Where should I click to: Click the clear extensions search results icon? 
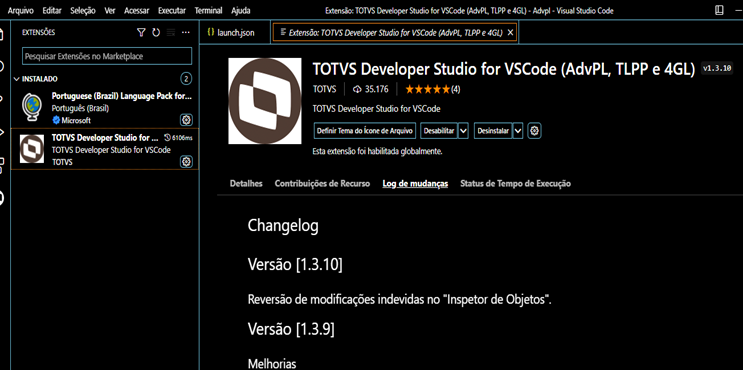(x=171, y=32)
